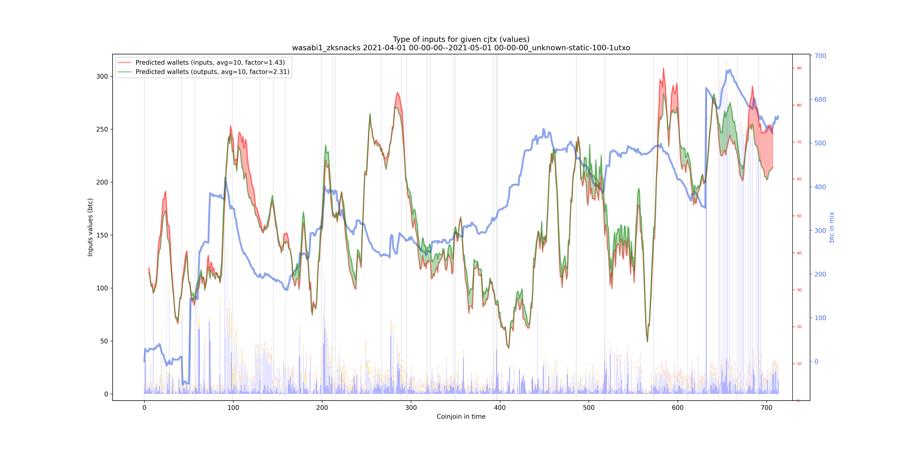
Task: Click left y-axis tick label '250'
Action: pyautogui.click(x=102, y=129)
